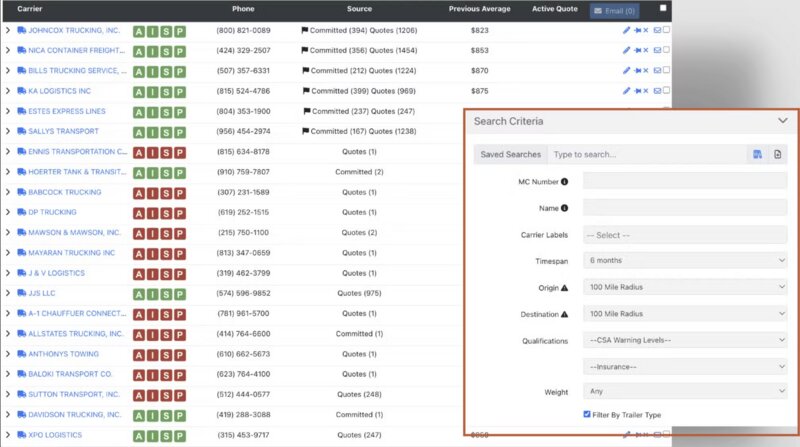Screen dimensions: 800x447
Task: Click the envelope icon in KA LOGISTICS row
Action: [x=657, y=91]
